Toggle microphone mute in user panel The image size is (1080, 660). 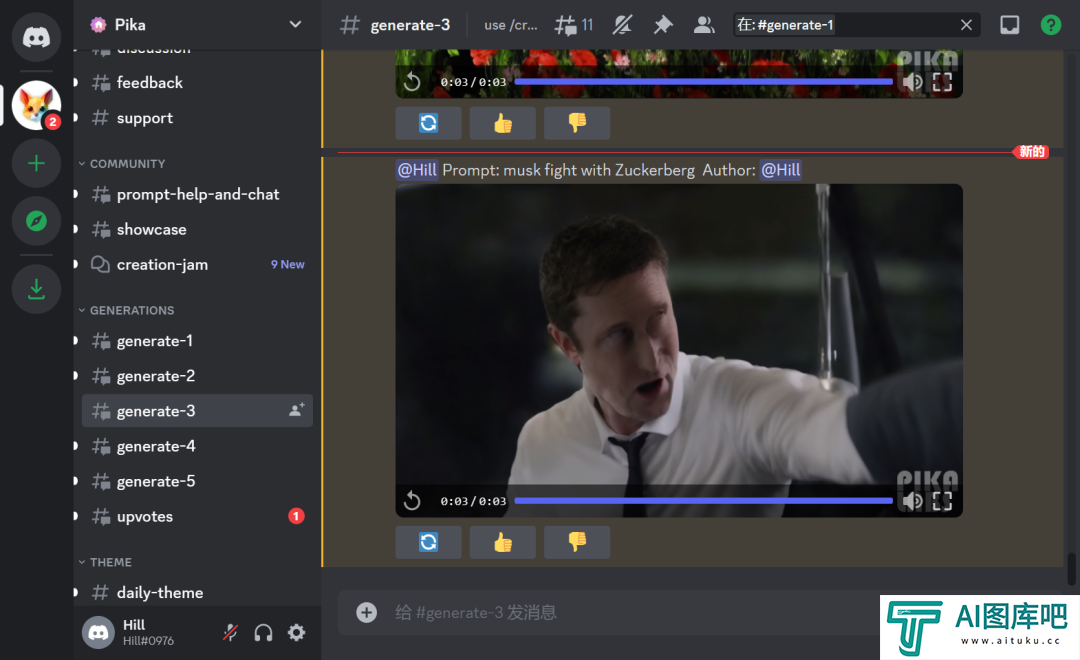pos(230,632)
